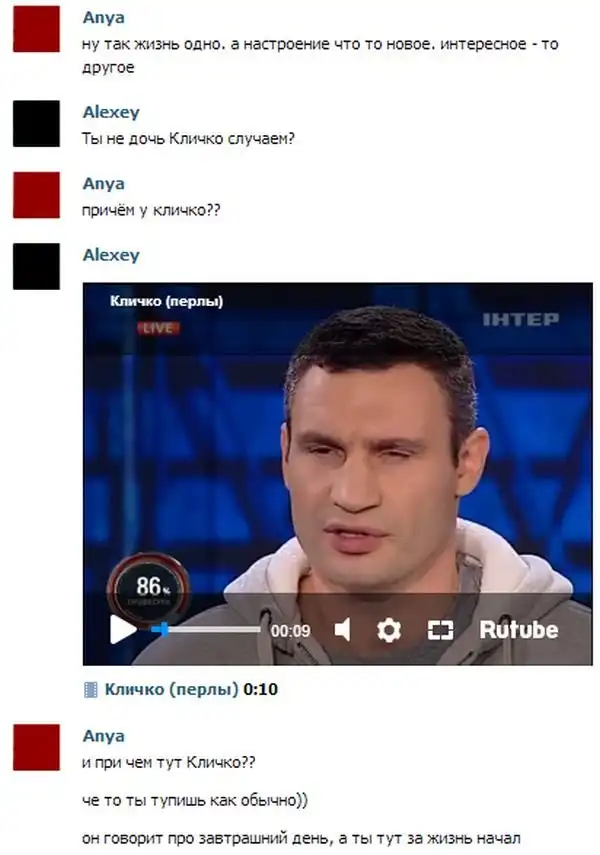This screenshot has height=855, width=600.
Task: Play the Кличко video
Action: pos(123,629)
